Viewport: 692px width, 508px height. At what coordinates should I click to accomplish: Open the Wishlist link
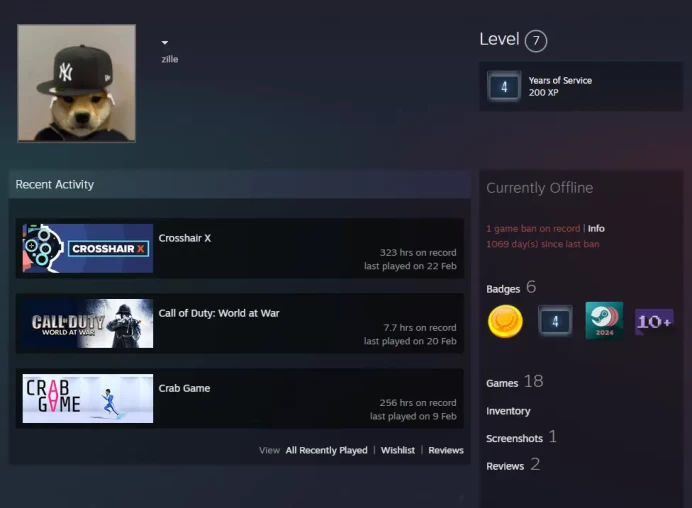[398, 450]
